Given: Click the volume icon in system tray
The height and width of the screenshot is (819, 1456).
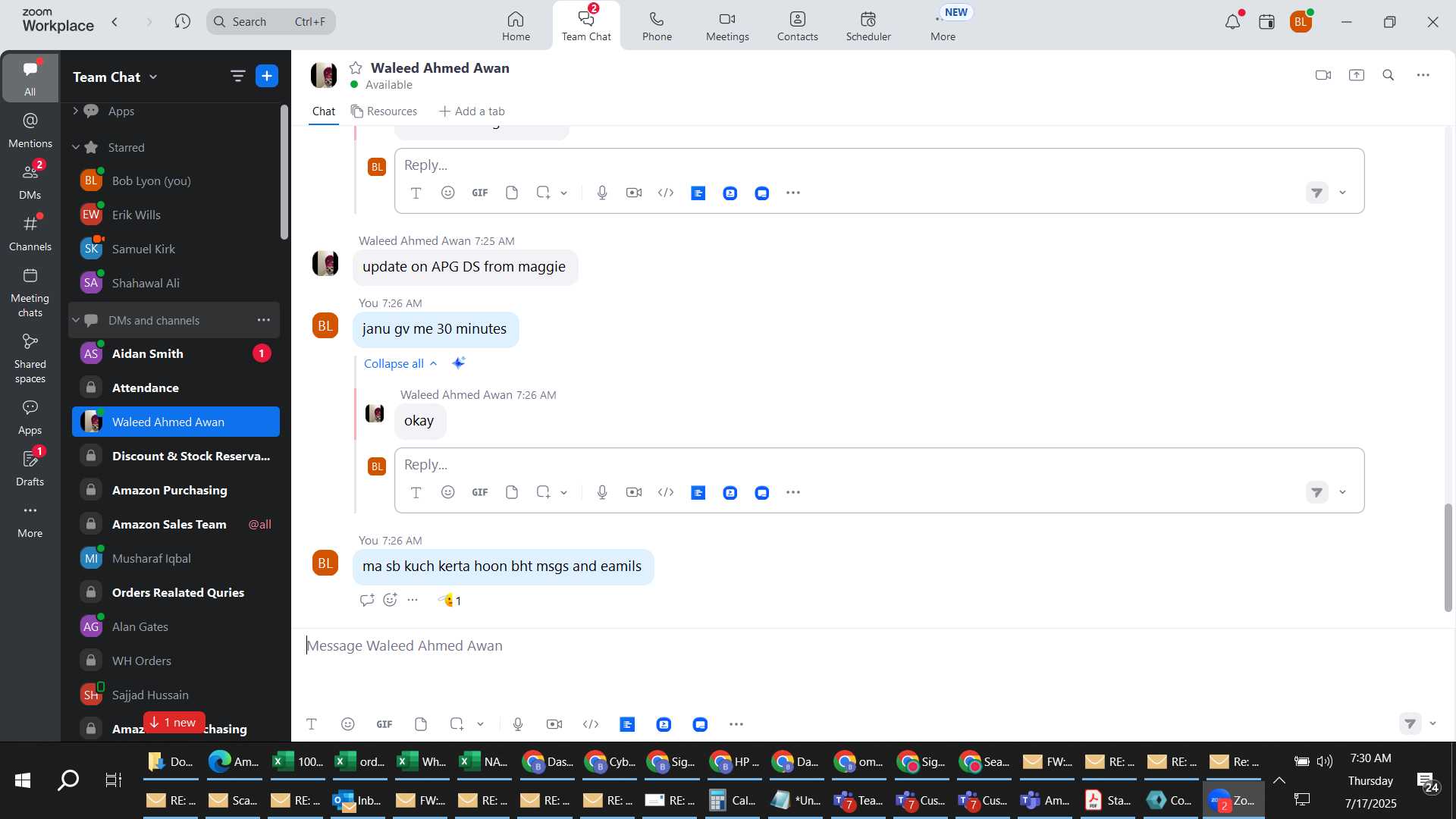Looking at the screenshot, I should click(x=1325, y=761).
